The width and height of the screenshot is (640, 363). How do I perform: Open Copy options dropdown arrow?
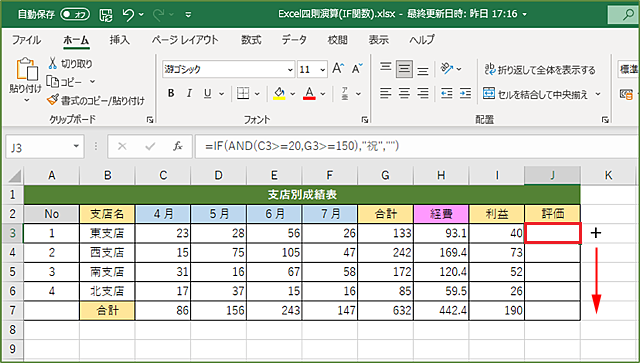coord(92,82)
